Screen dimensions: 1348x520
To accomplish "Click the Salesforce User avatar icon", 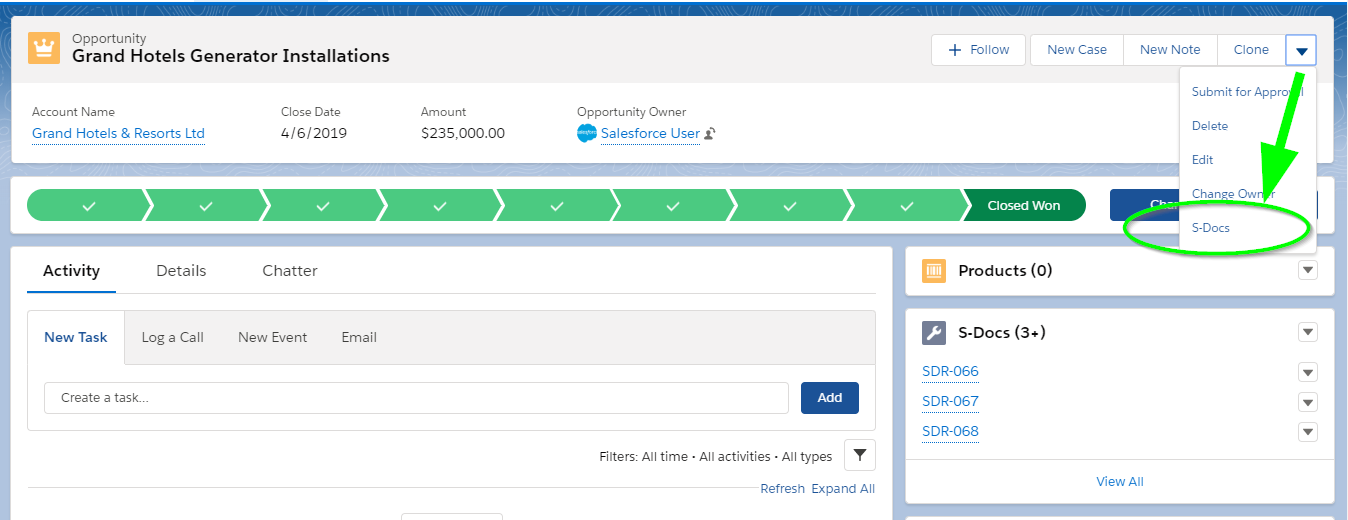I will point(587,133).
